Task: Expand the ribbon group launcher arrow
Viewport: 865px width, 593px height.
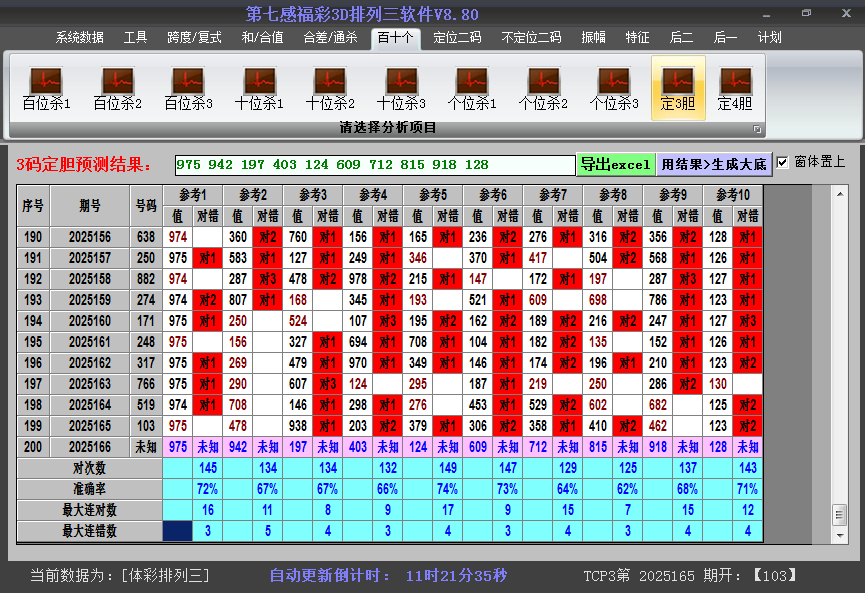Action: (x=757, y=129)
